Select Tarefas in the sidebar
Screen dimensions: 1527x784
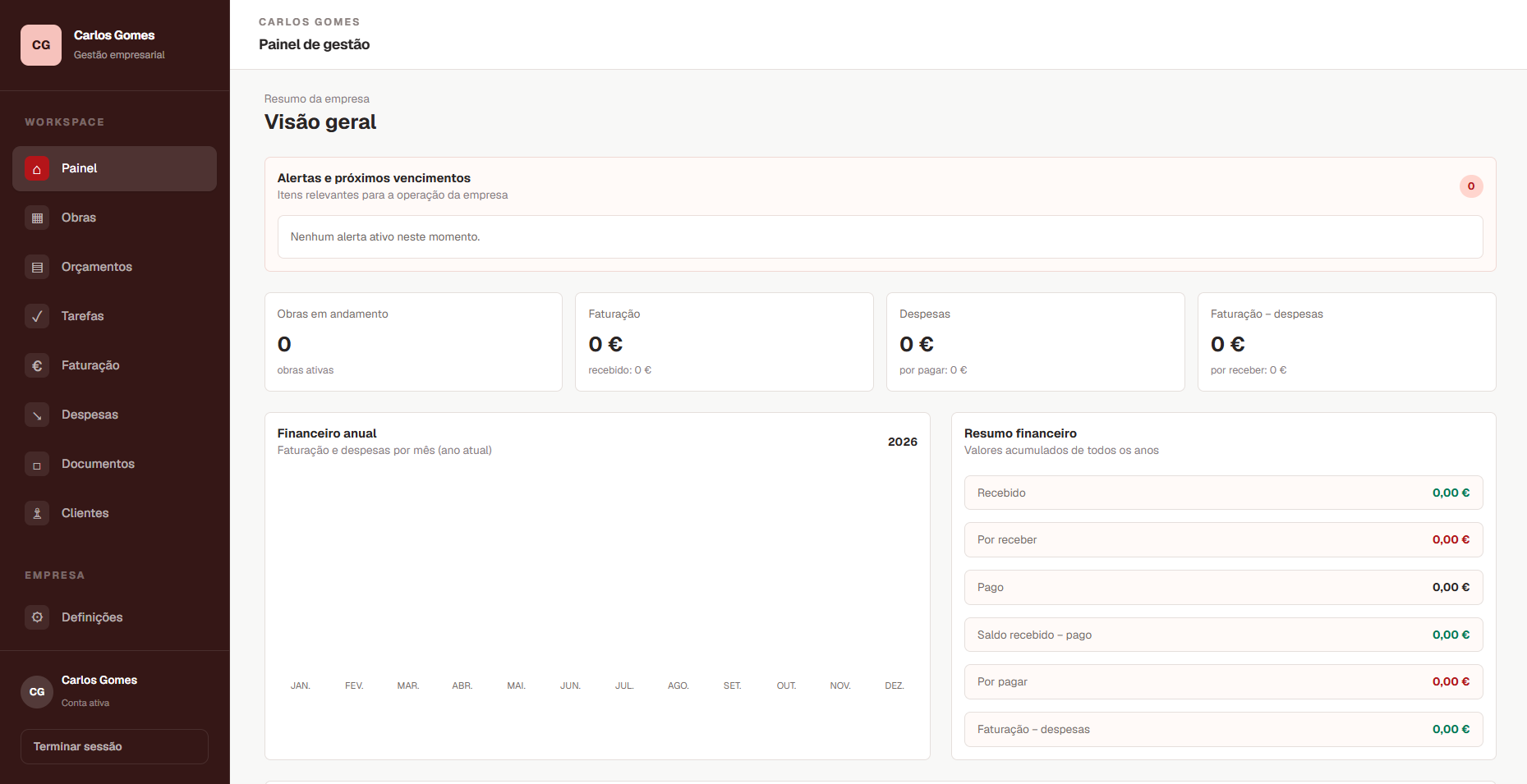114,316
